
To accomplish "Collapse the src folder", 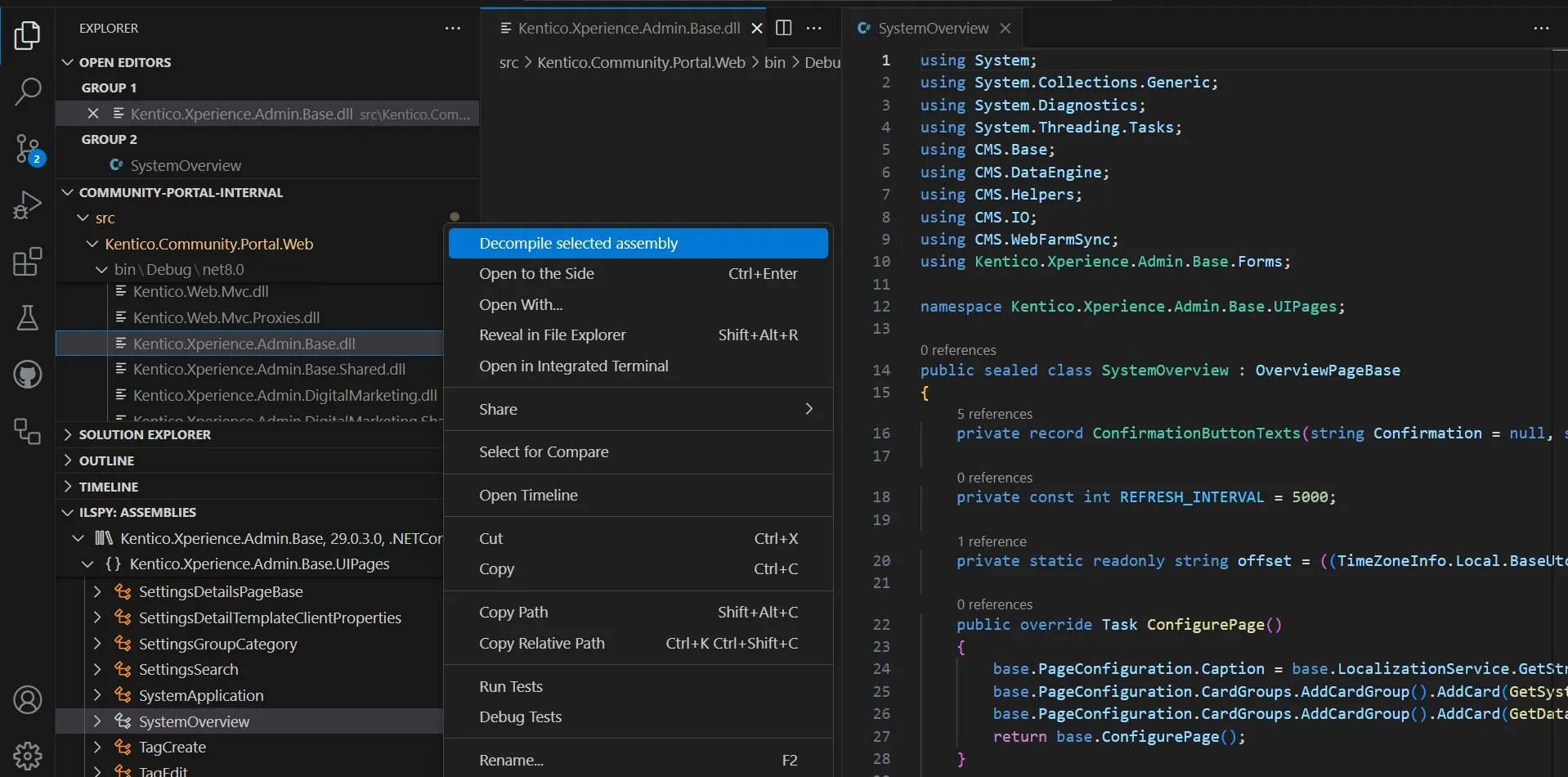I will [x=83, y=218].
